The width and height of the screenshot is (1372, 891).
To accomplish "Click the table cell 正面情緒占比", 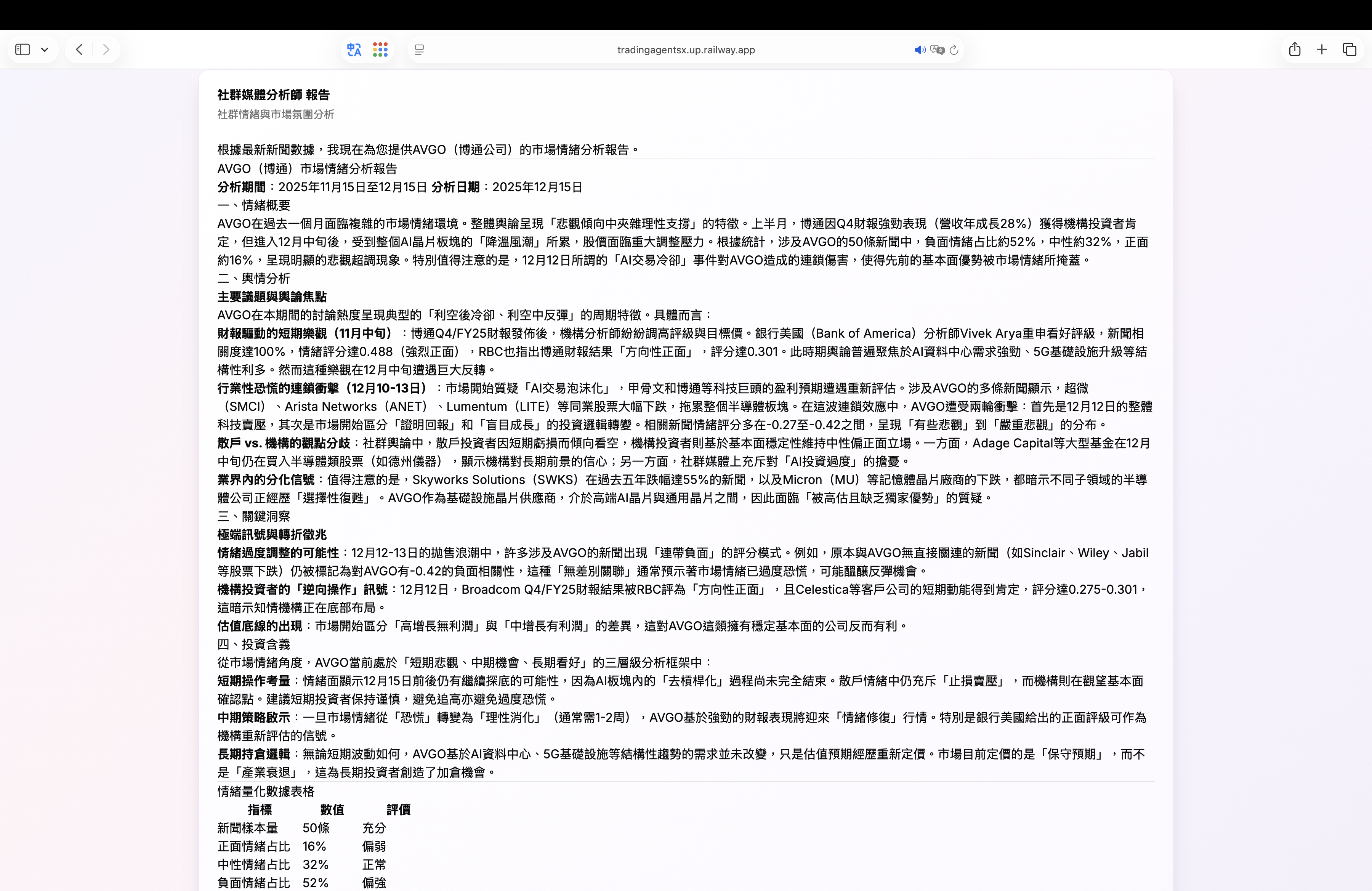I will [x=254, y=847].
